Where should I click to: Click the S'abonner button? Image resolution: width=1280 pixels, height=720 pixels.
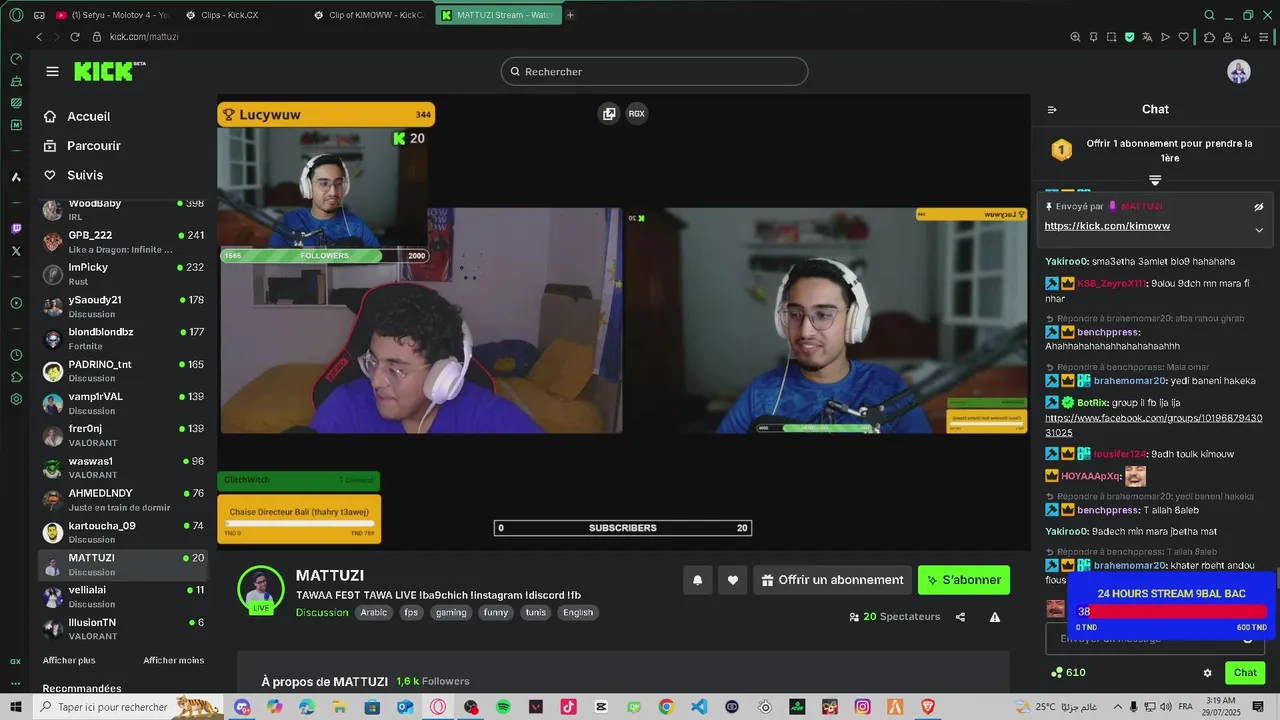click(x=964, y=580)
